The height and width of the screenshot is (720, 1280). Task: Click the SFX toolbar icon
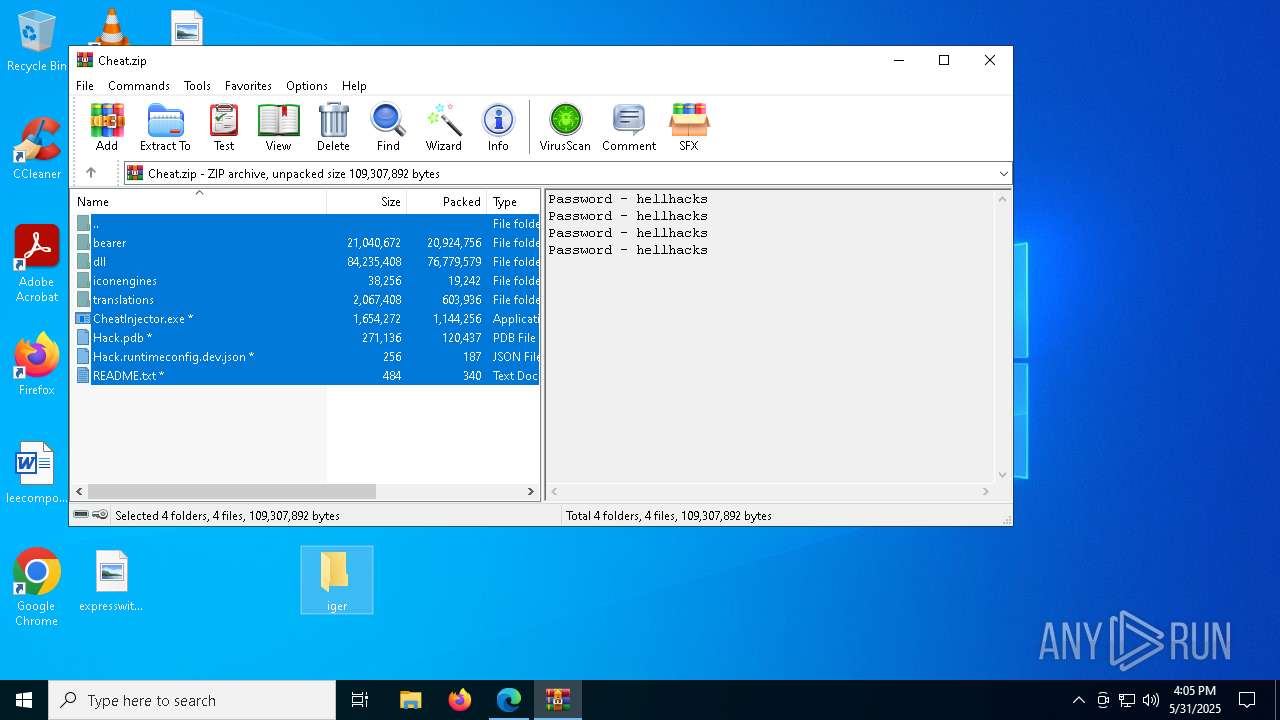[689, 127]
